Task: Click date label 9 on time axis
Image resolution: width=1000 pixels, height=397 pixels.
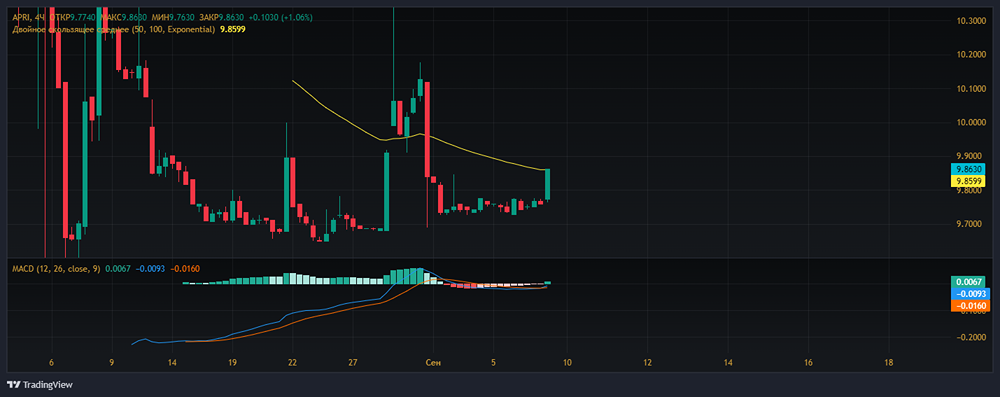Action: point(112,362)
